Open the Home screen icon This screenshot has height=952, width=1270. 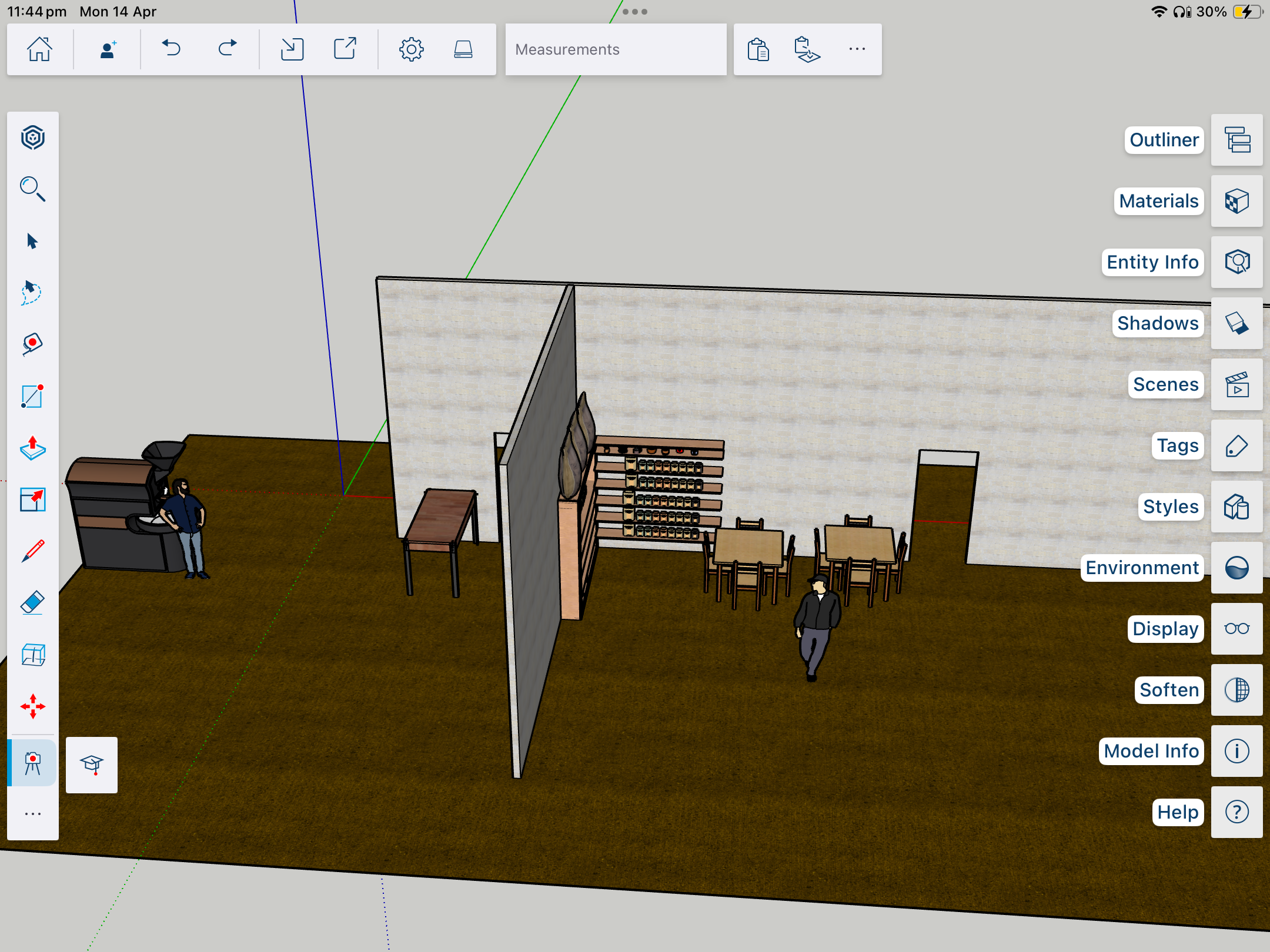pyautogui.click(x=39, y=49)
